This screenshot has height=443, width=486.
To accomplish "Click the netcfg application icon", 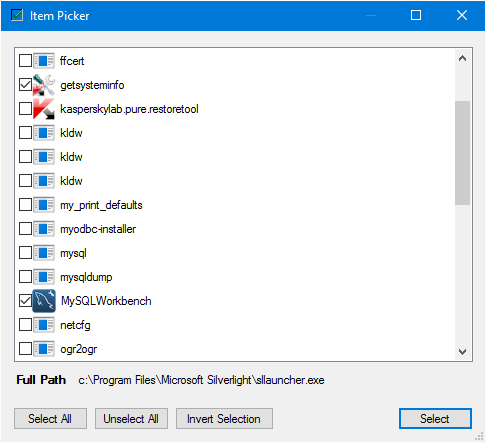I will click(x=44, y=325).
